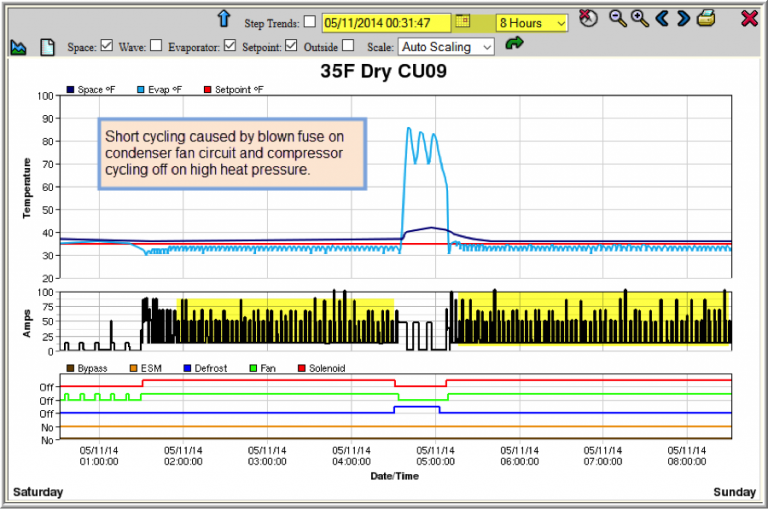Click the Bypass legend swatch
This screenshot has height=509, width=768.
(x=70, y=368)
